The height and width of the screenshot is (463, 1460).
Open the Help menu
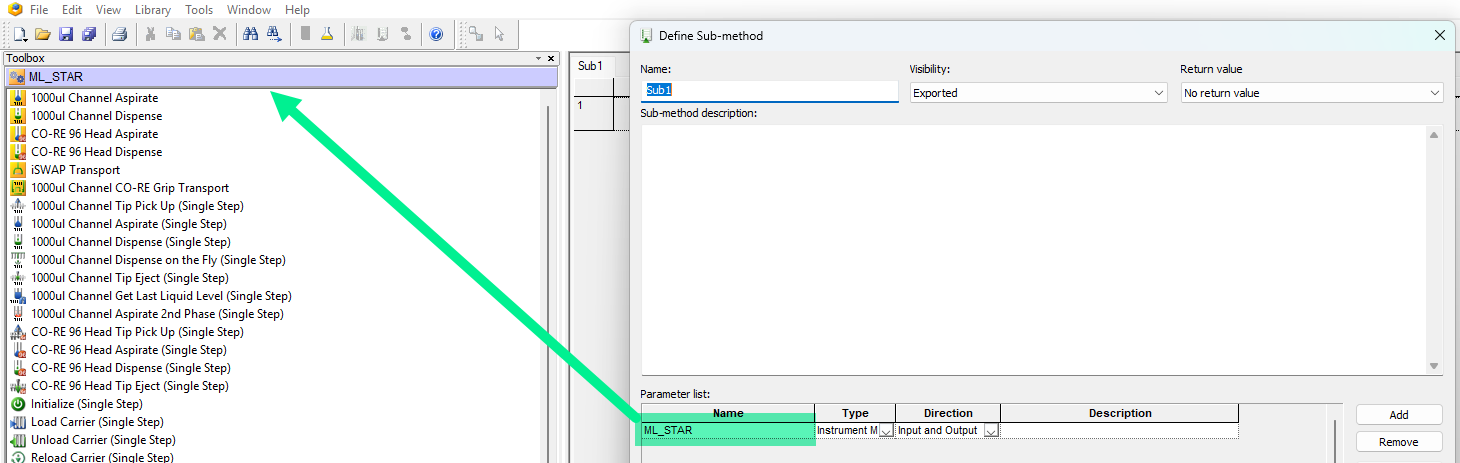pos(297,10)
